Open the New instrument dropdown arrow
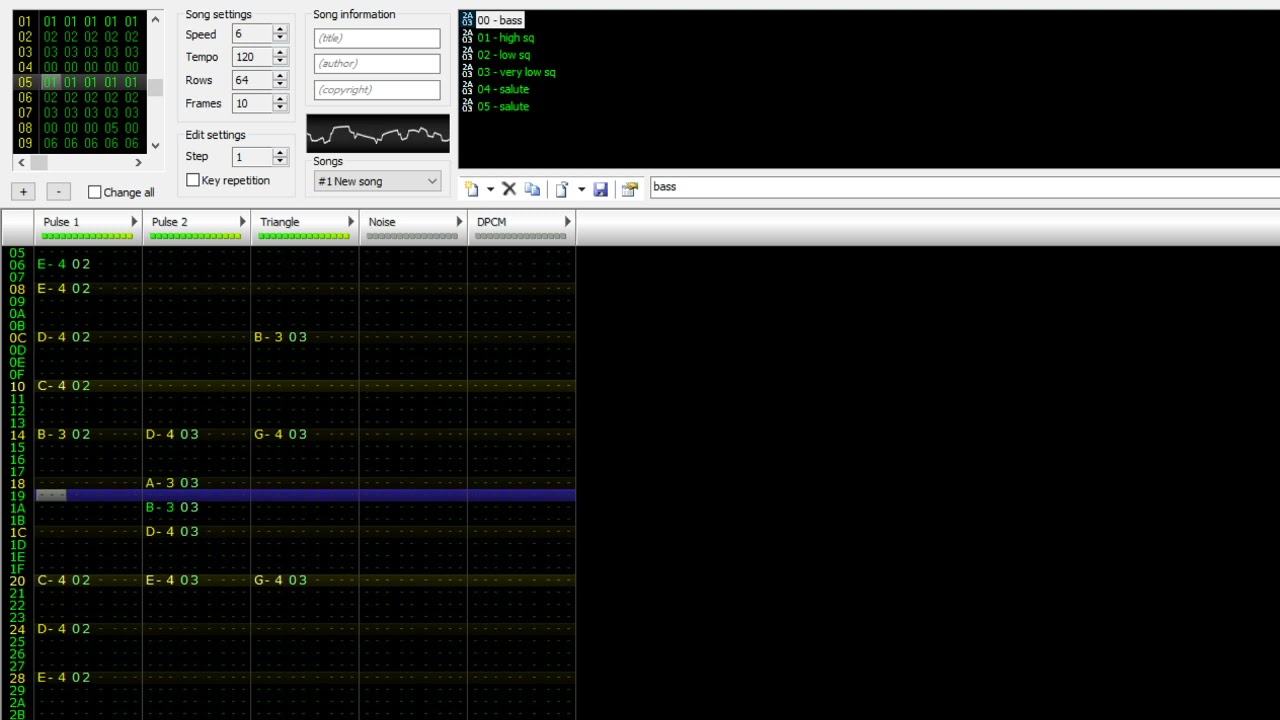 click(x=490, y=189)
